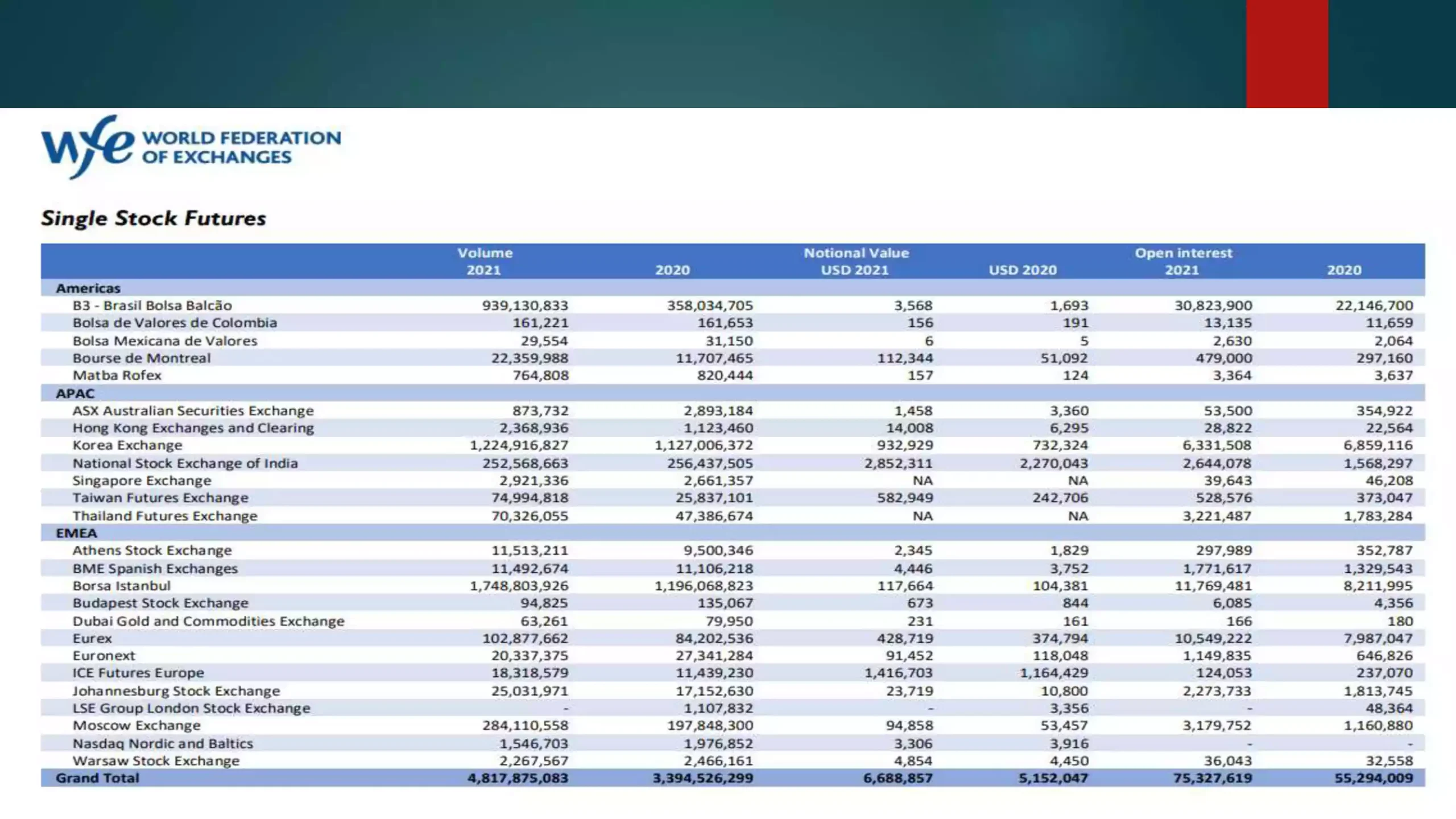
Task: Click 'ASX Australian Securities Exchange' label
Action: 193,411
